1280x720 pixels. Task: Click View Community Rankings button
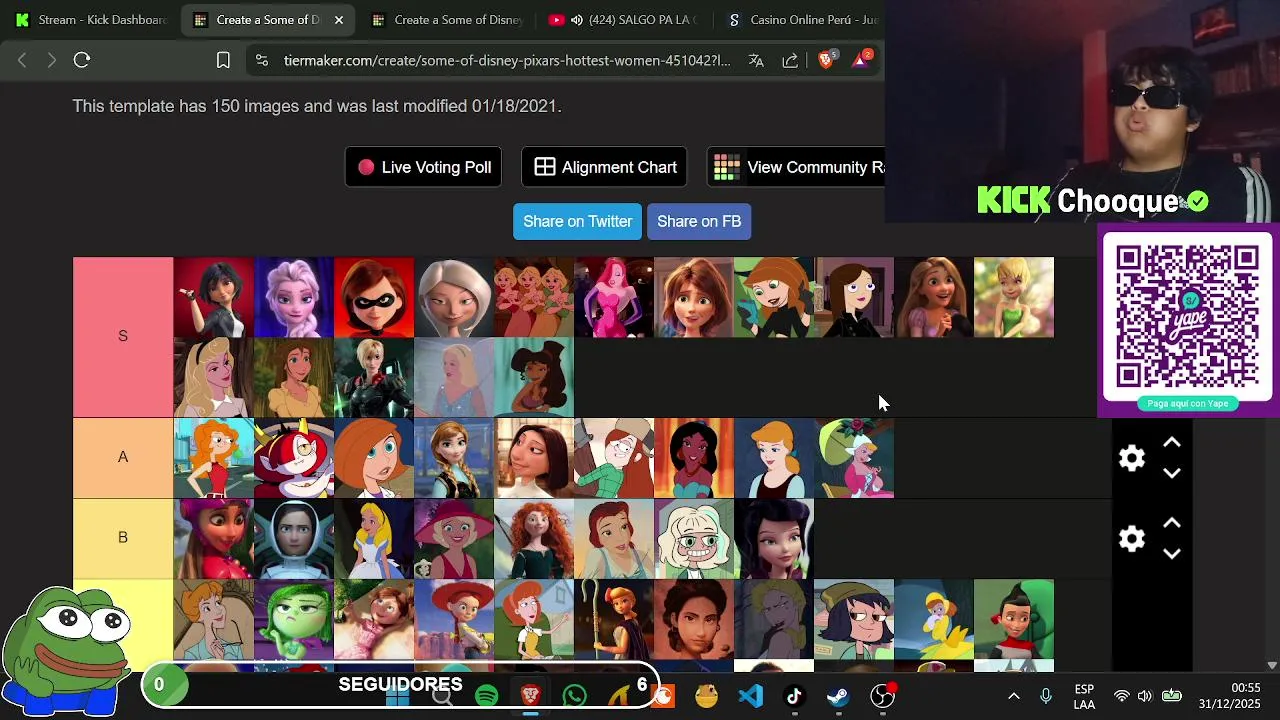coord(796,167)
